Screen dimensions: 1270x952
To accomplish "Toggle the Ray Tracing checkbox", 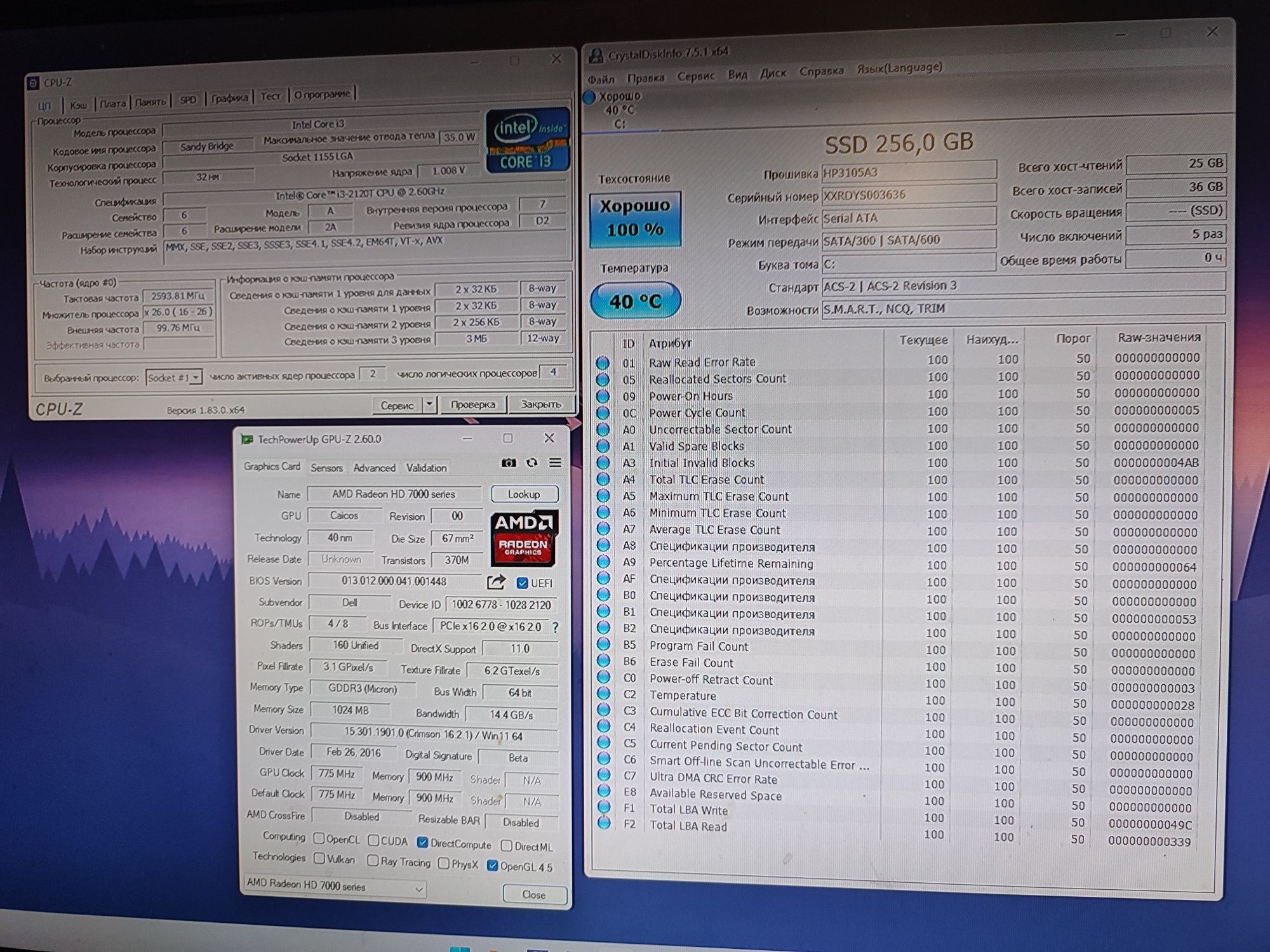I will [x=373, y=861].
